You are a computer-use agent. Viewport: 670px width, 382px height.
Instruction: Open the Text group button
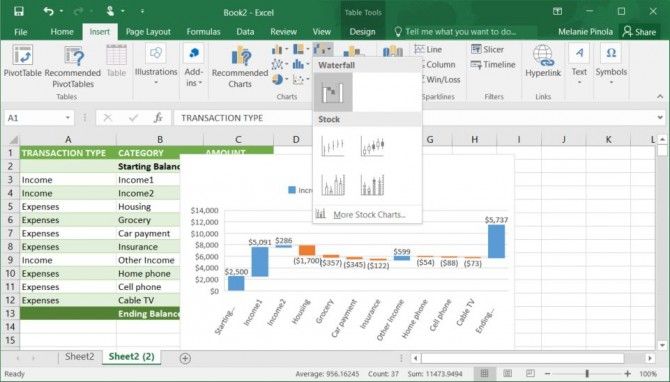[x=579, y=64]
